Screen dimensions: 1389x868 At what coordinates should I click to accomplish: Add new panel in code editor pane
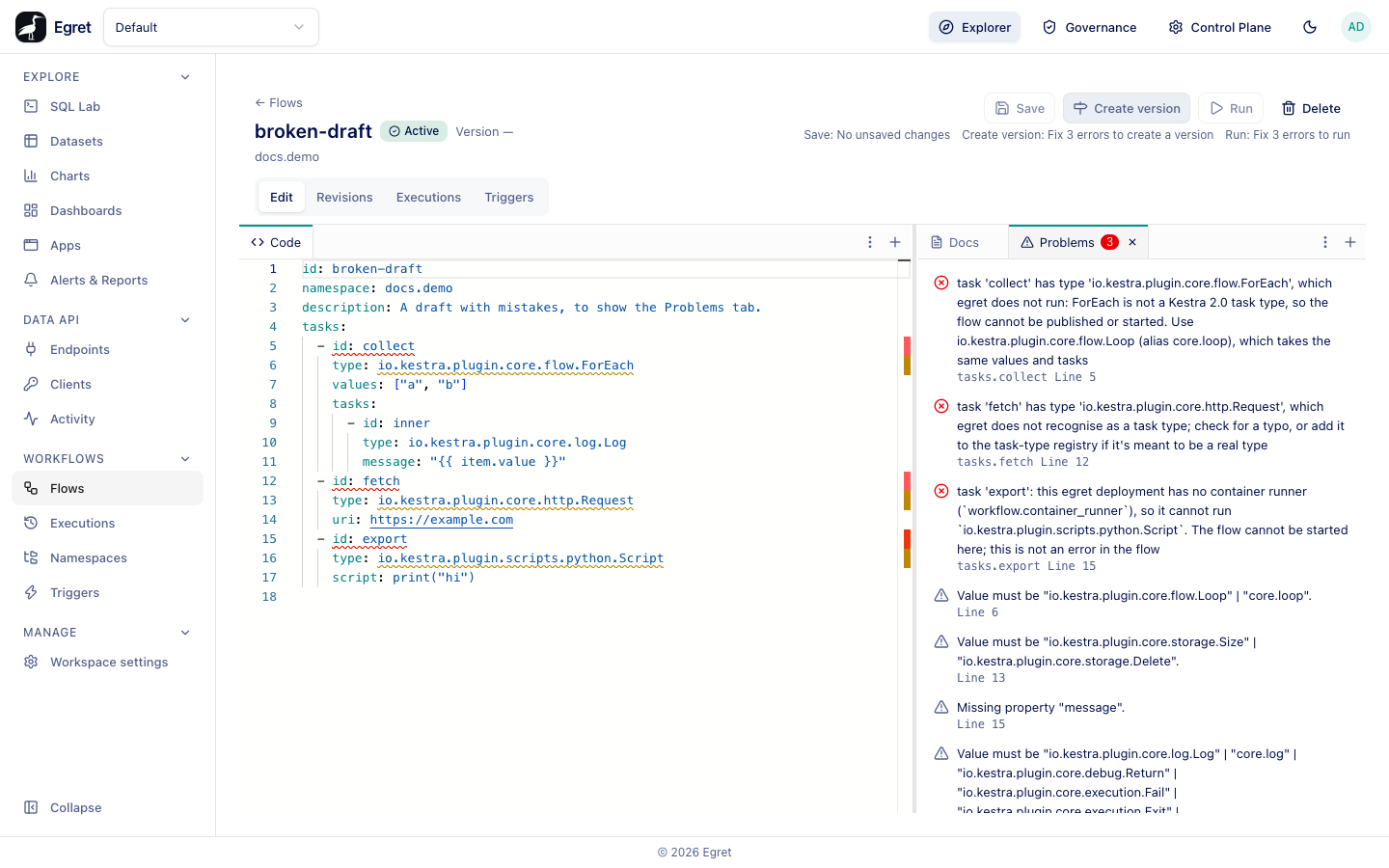tap(895, 243)
